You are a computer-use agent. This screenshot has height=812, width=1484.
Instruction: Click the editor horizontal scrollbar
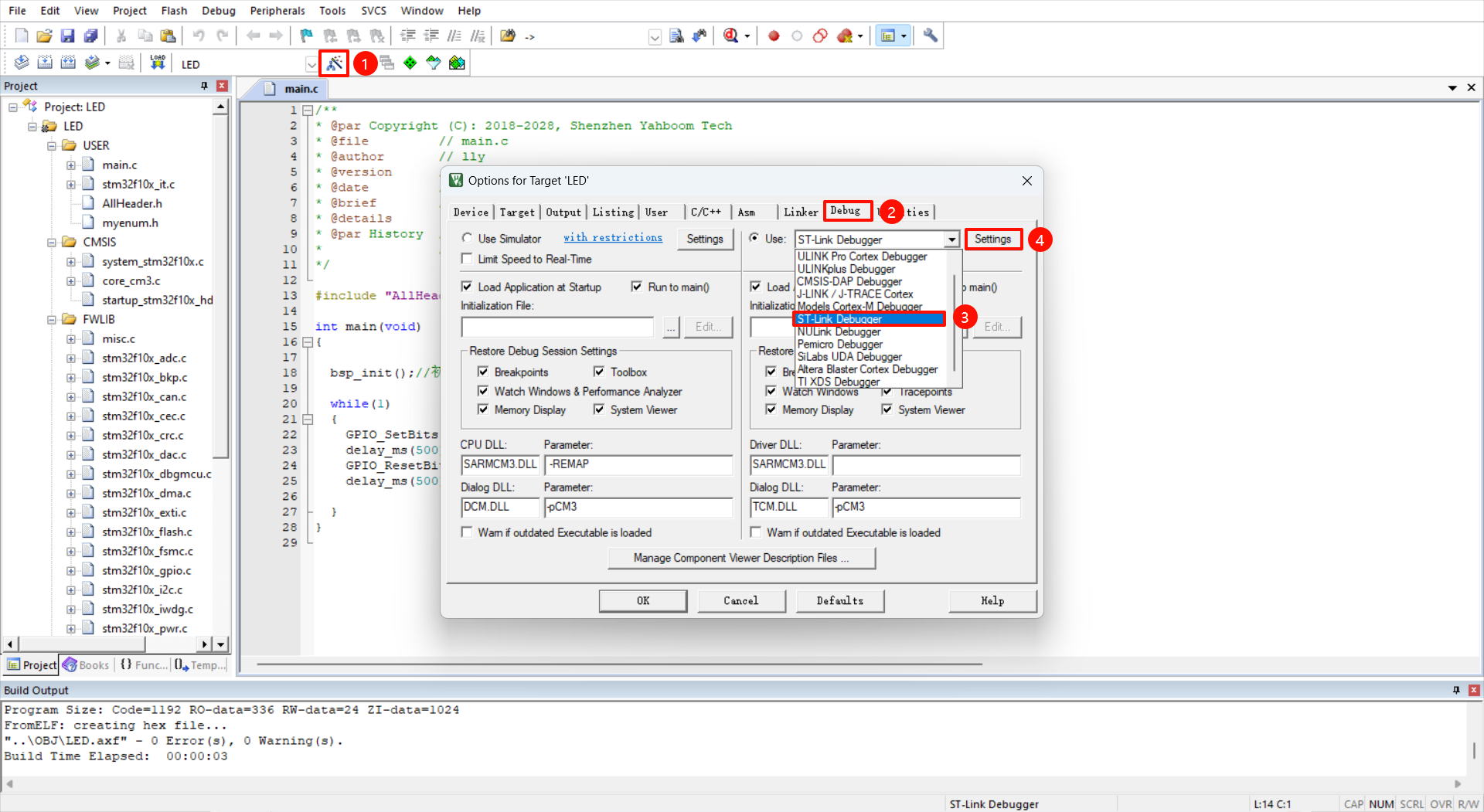(x=620, y=664)
